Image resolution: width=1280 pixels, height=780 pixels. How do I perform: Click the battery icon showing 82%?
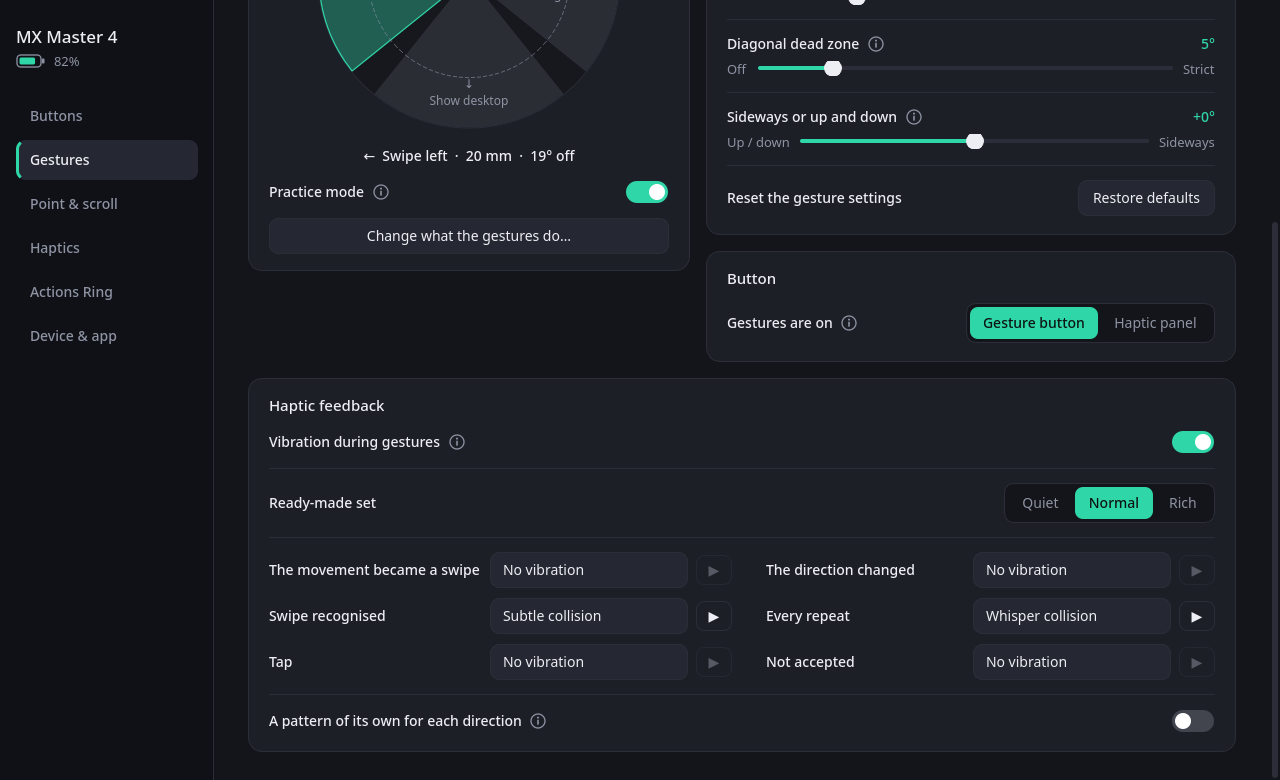tap(30, 61)
